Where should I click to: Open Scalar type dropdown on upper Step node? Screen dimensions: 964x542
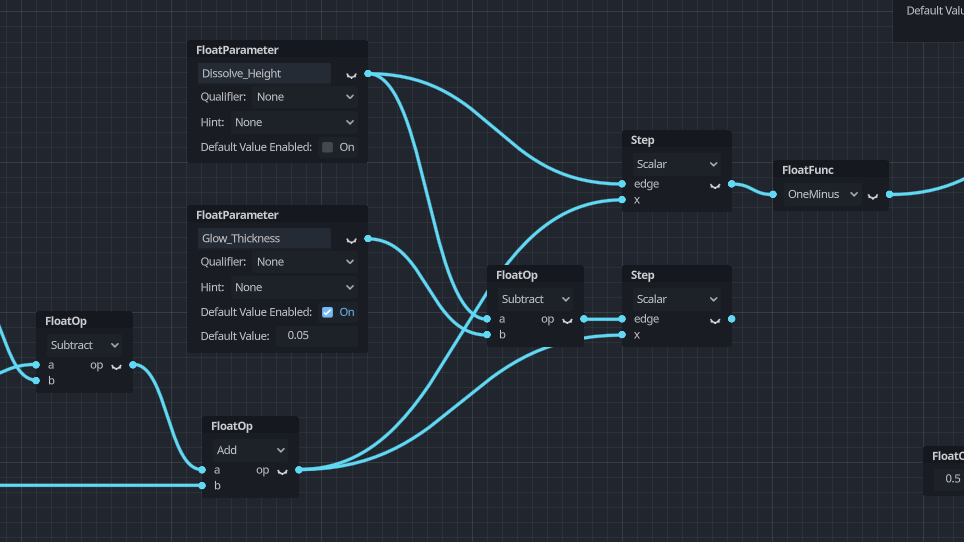click(x=677, y=164)
